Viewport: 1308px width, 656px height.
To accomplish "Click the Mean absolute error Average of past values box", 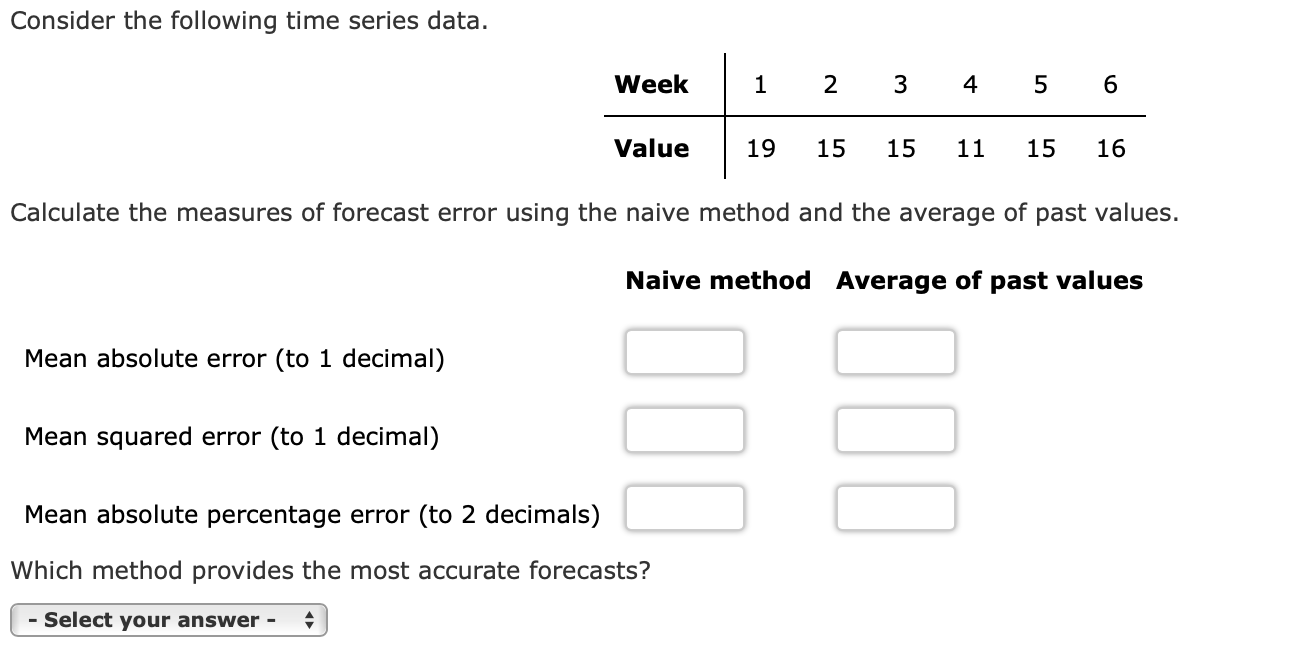I will (x=895, y=351).
